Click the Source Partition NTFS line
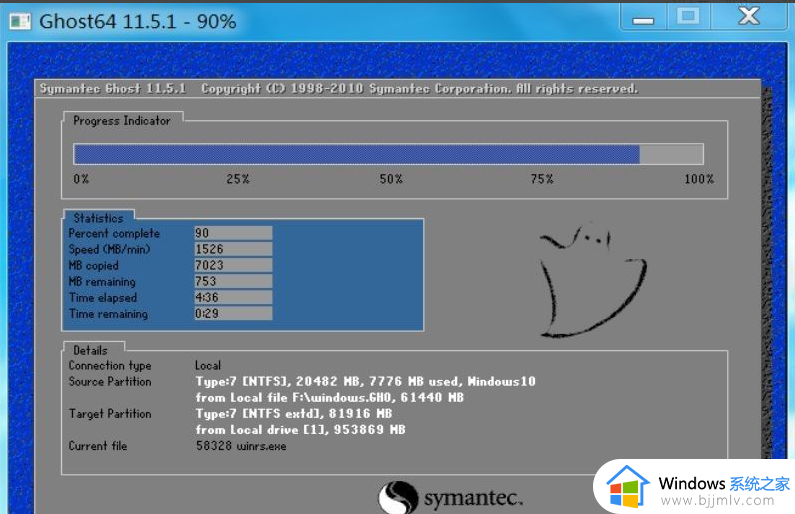This screenshot has height=514, width=795. pyautogui.click(x=366, y=381)
